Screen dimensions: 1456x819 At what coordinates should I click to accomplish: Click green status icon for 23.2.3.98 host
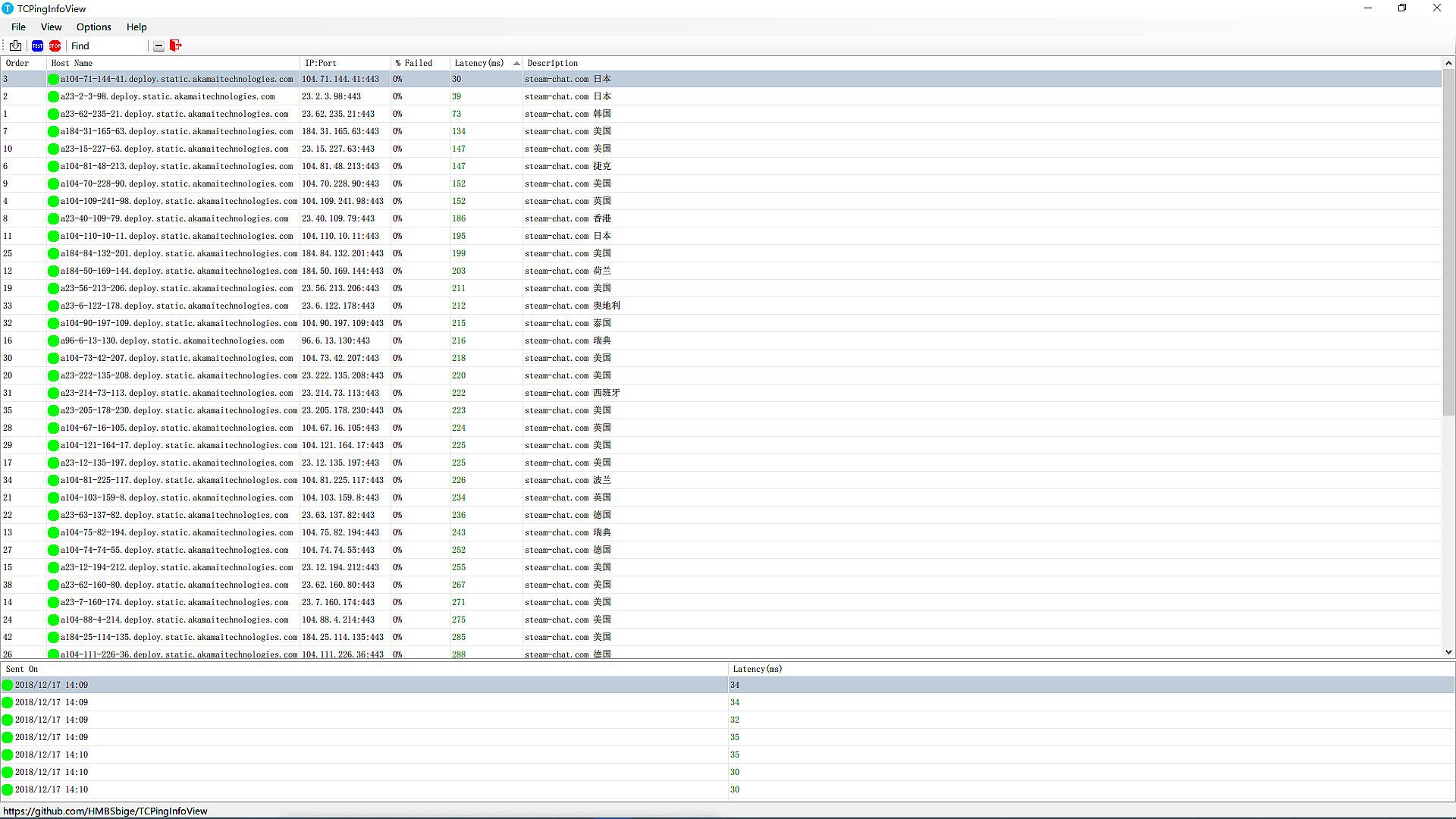53,96
